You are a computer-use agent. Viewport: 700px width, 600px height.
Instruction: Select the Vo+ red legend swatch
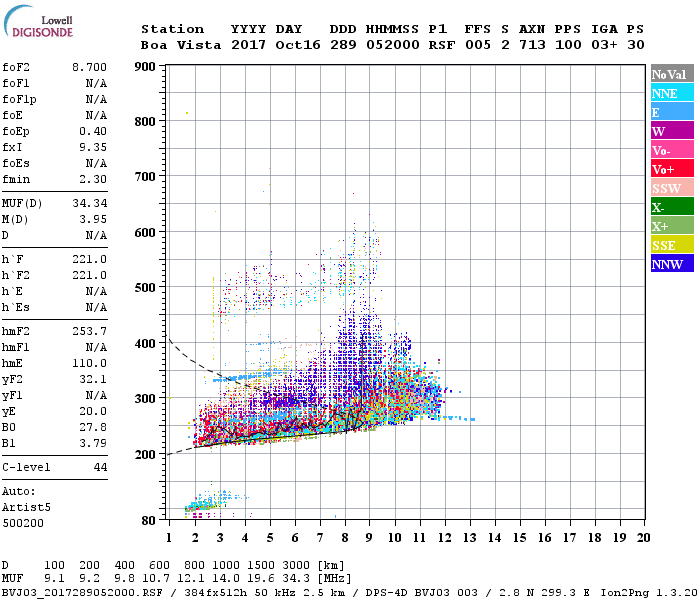coord(672,169)
